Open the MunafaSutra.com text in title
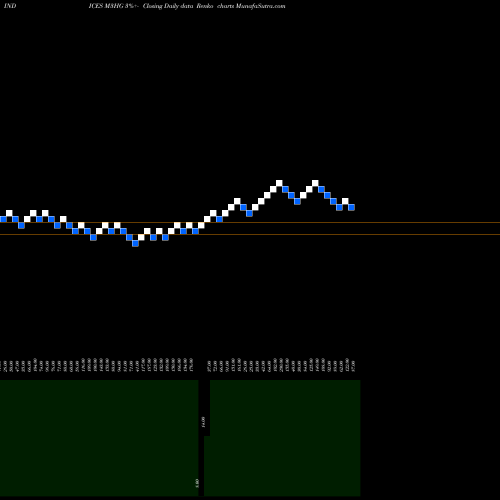500x500 pixels. click(x=260, y=6)
